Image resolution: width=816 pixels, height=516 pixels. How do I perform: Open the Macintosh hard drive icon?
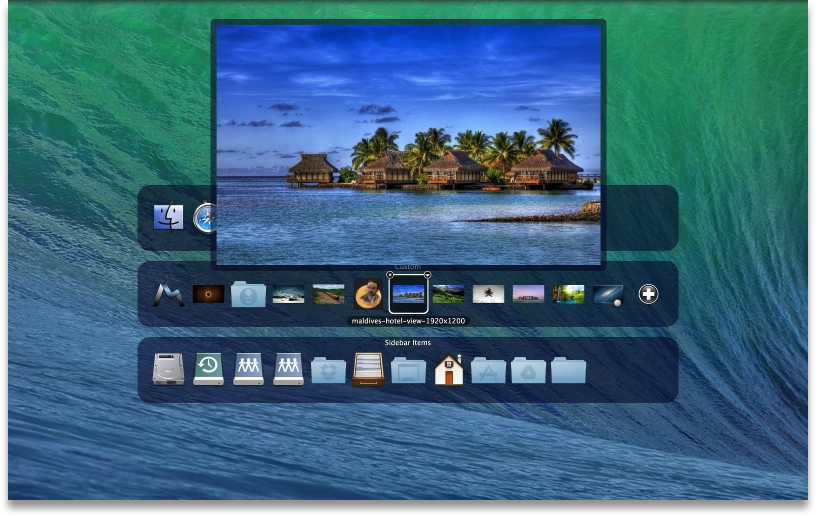[x=168, y=369]
